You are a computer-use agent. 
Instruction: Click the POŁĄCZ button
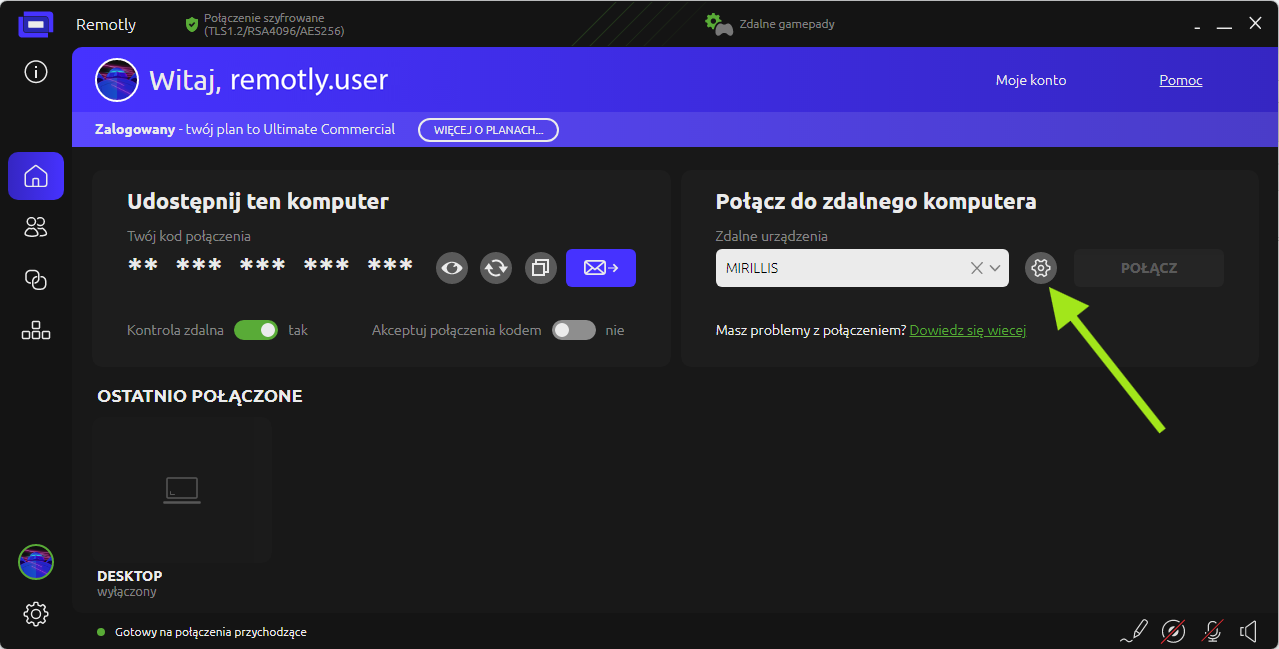[x=1149, y=268]
